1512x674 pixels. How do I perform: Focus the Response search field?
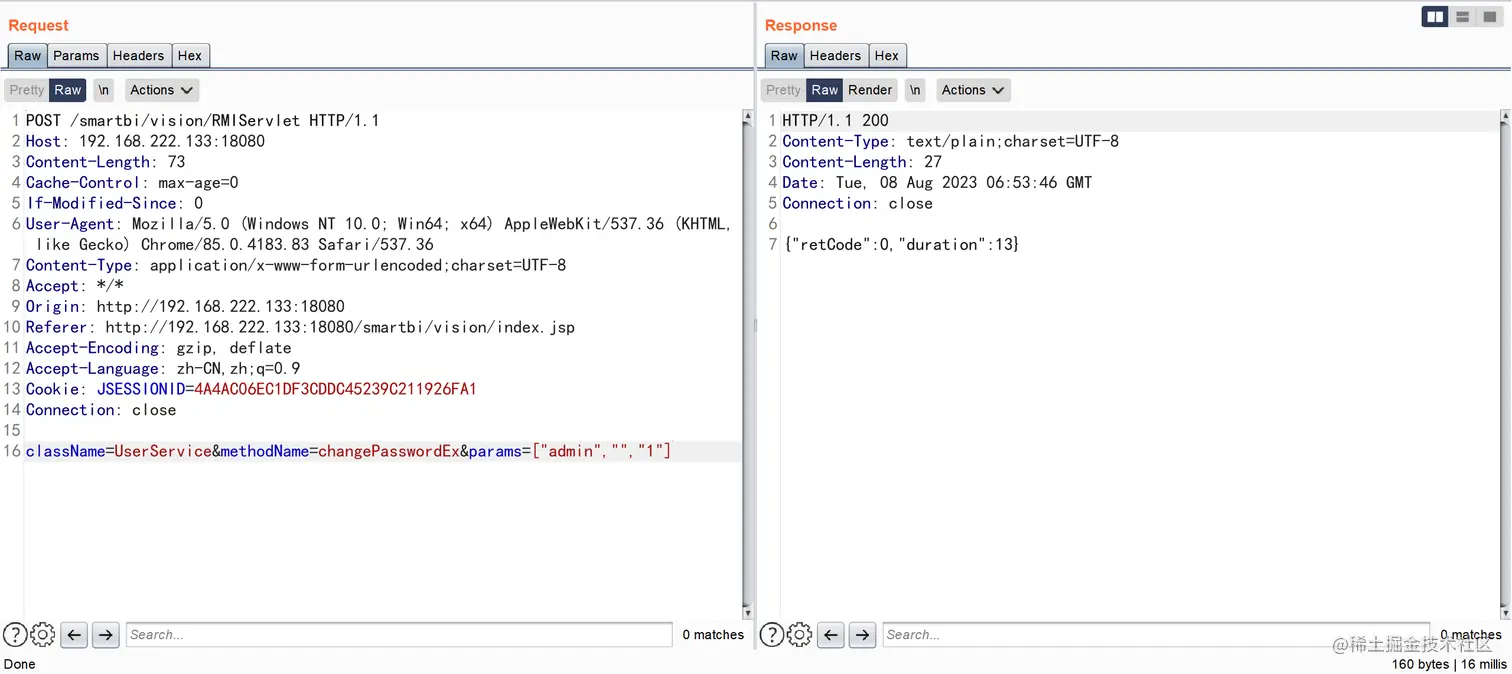point(1155,634)
